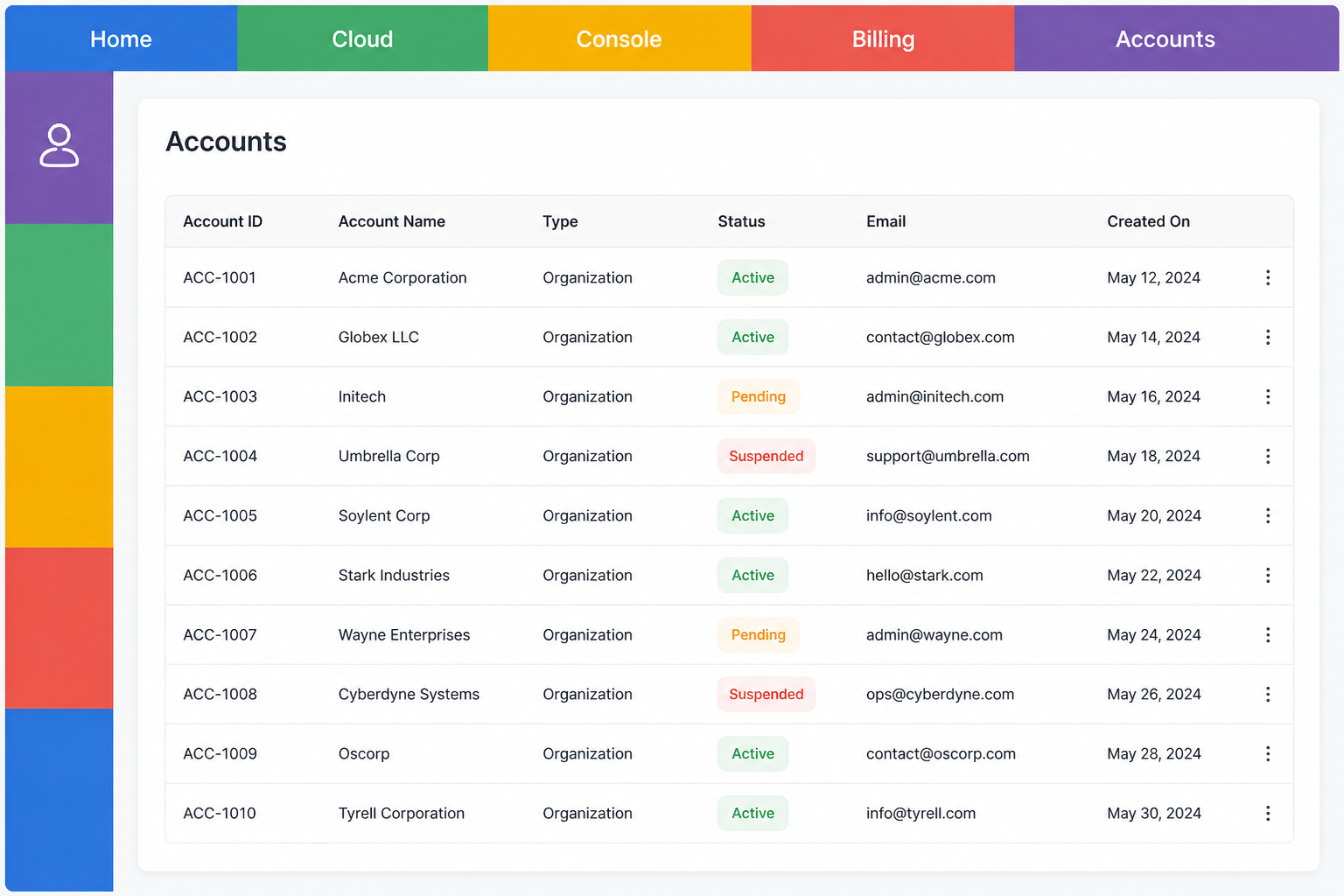Click the Acme Corporation account name

[x=402, y=277]
